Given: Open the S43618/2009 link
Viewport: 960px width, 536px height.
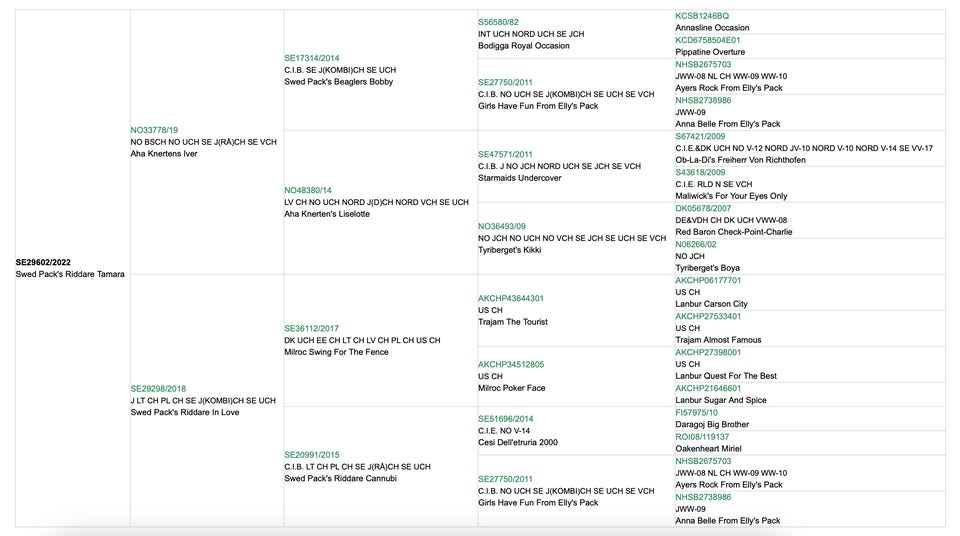Looking at the screenshot, I should tap(700, 172).
